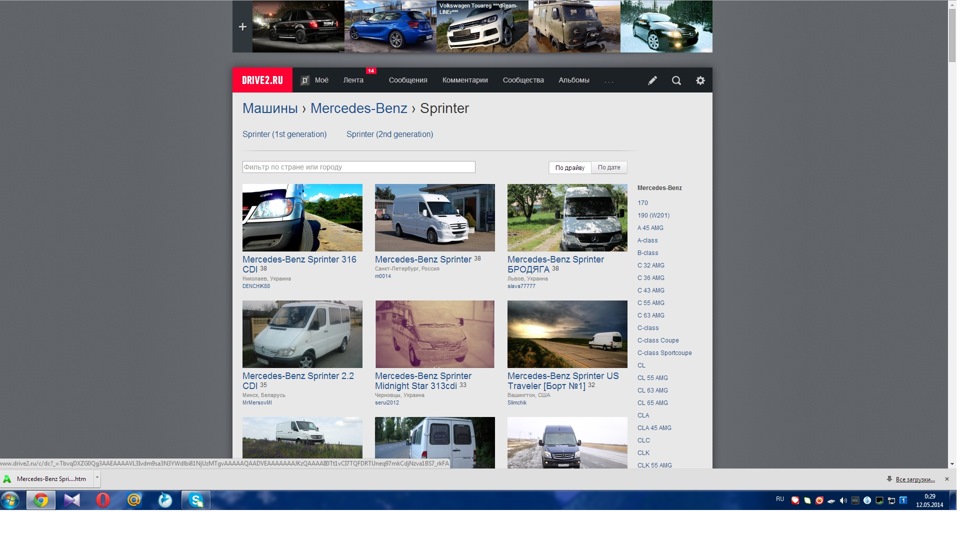
Task: Open downloaded Mercedes-Benz Spri...htm file
Action: pyautogui.click(x=47, y=479)
